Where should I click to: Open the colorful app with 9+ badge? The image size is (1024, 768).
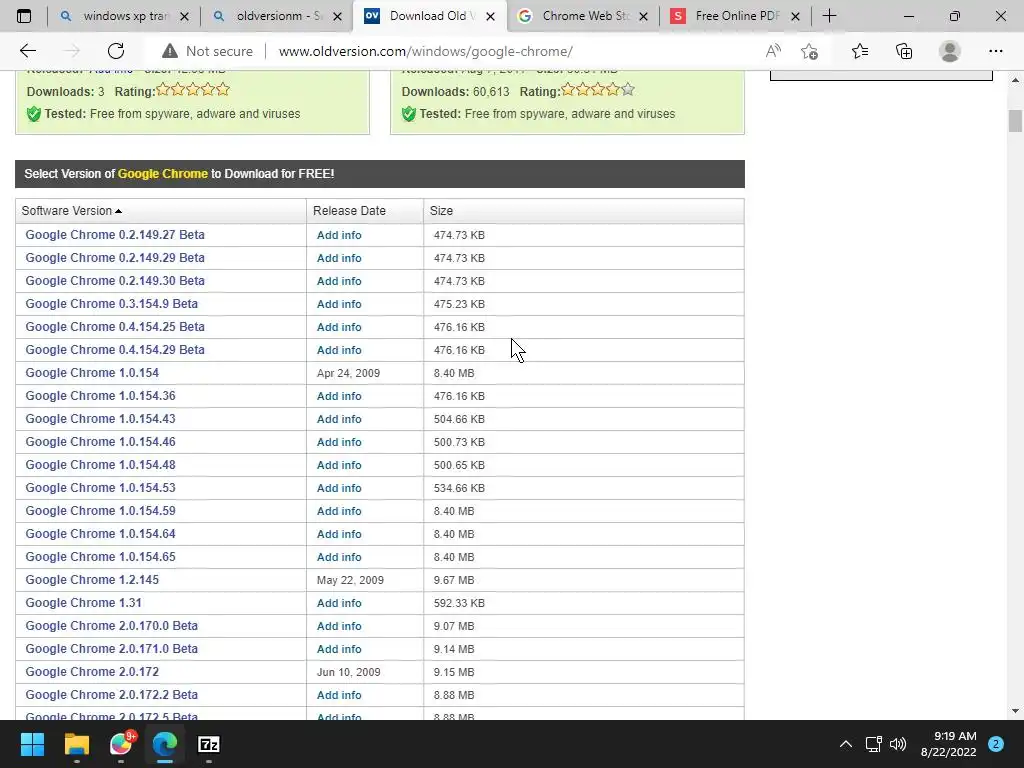click(x=121, y=744)
